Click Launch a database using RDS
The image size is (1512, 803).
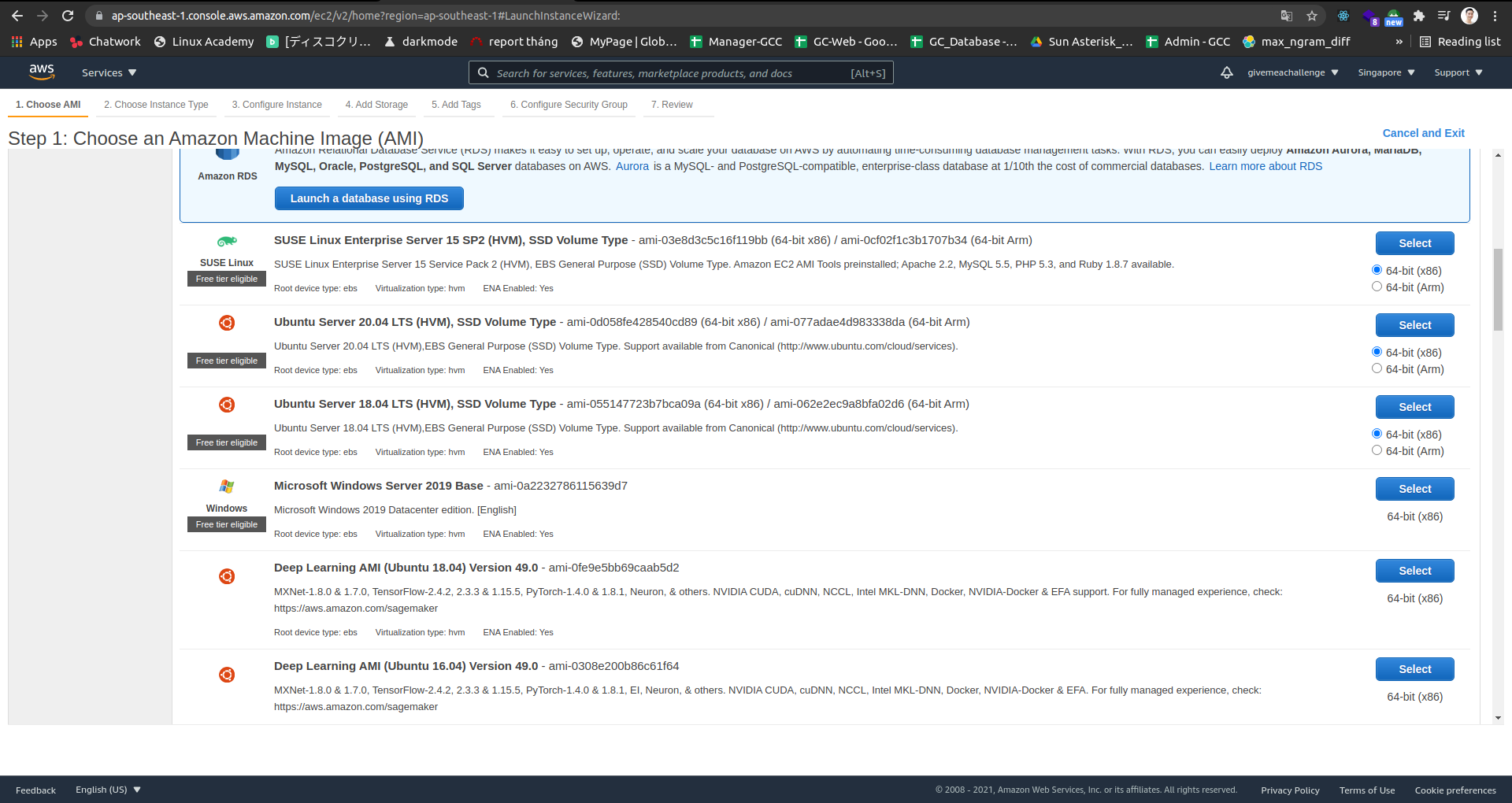[x=369, y=198]
